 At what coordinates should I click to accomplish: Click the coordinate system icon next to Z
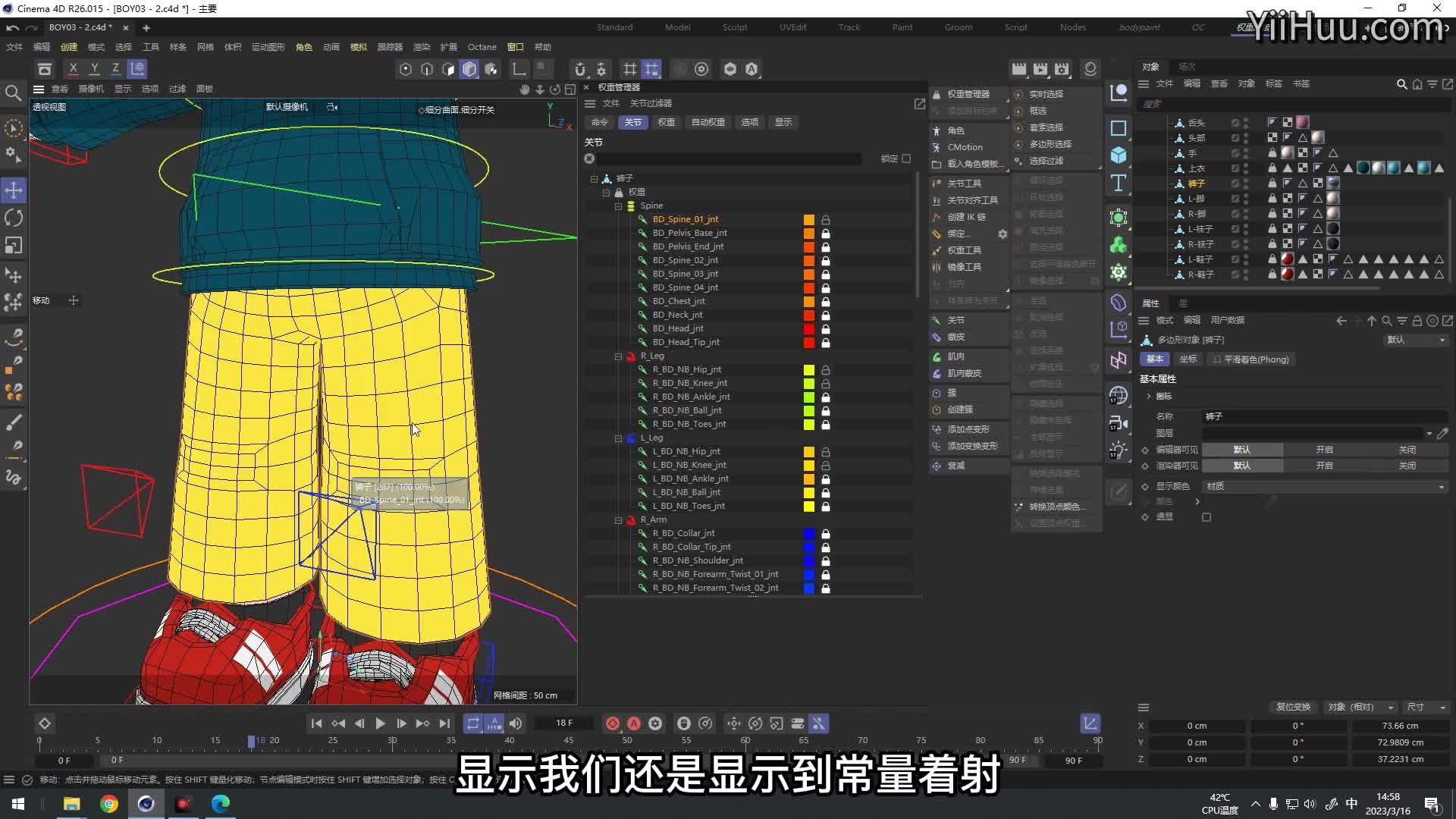[x=137, y=69]
